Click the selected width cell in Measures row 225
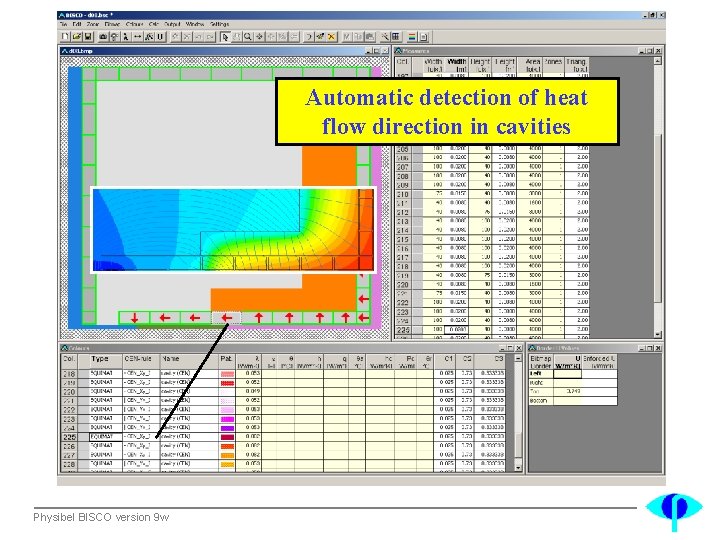The image size is (720, 540). click(x=456, y=330)
